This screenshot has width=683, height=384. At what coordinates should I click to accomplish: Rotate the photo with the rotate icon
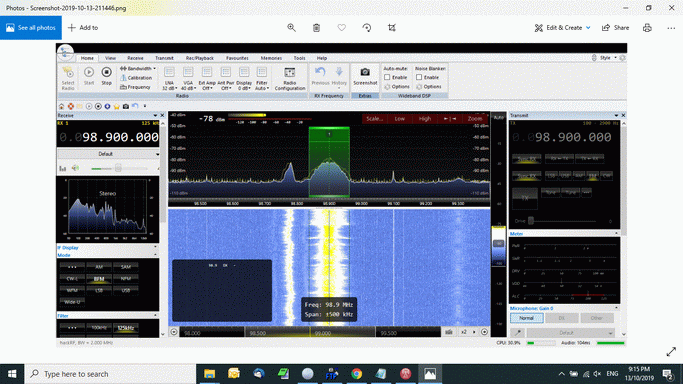tap(367, 27)
